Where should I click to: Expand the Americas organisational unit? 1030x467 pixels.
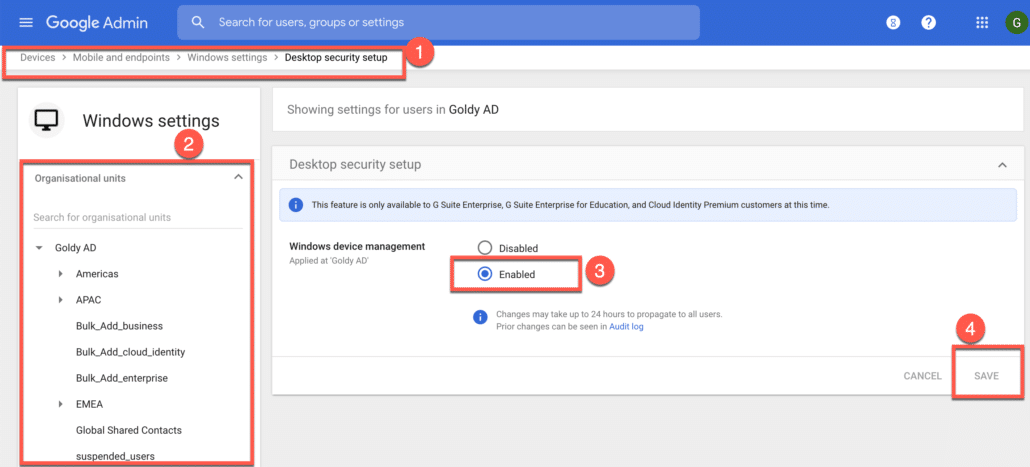(x=60, y=273)
